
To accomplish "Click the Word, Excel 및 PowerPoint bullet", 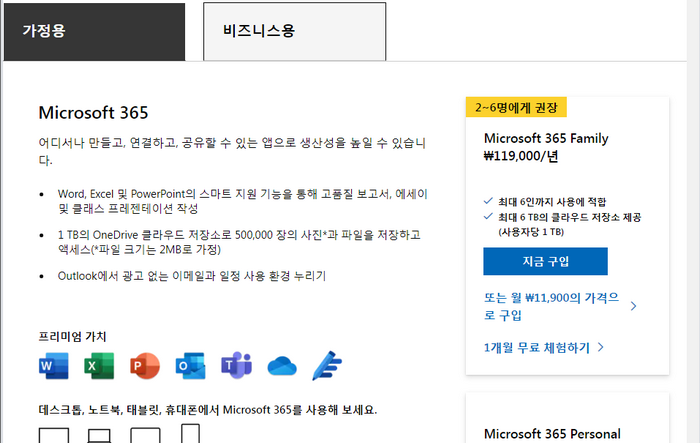I will click(x=243, y=201).
